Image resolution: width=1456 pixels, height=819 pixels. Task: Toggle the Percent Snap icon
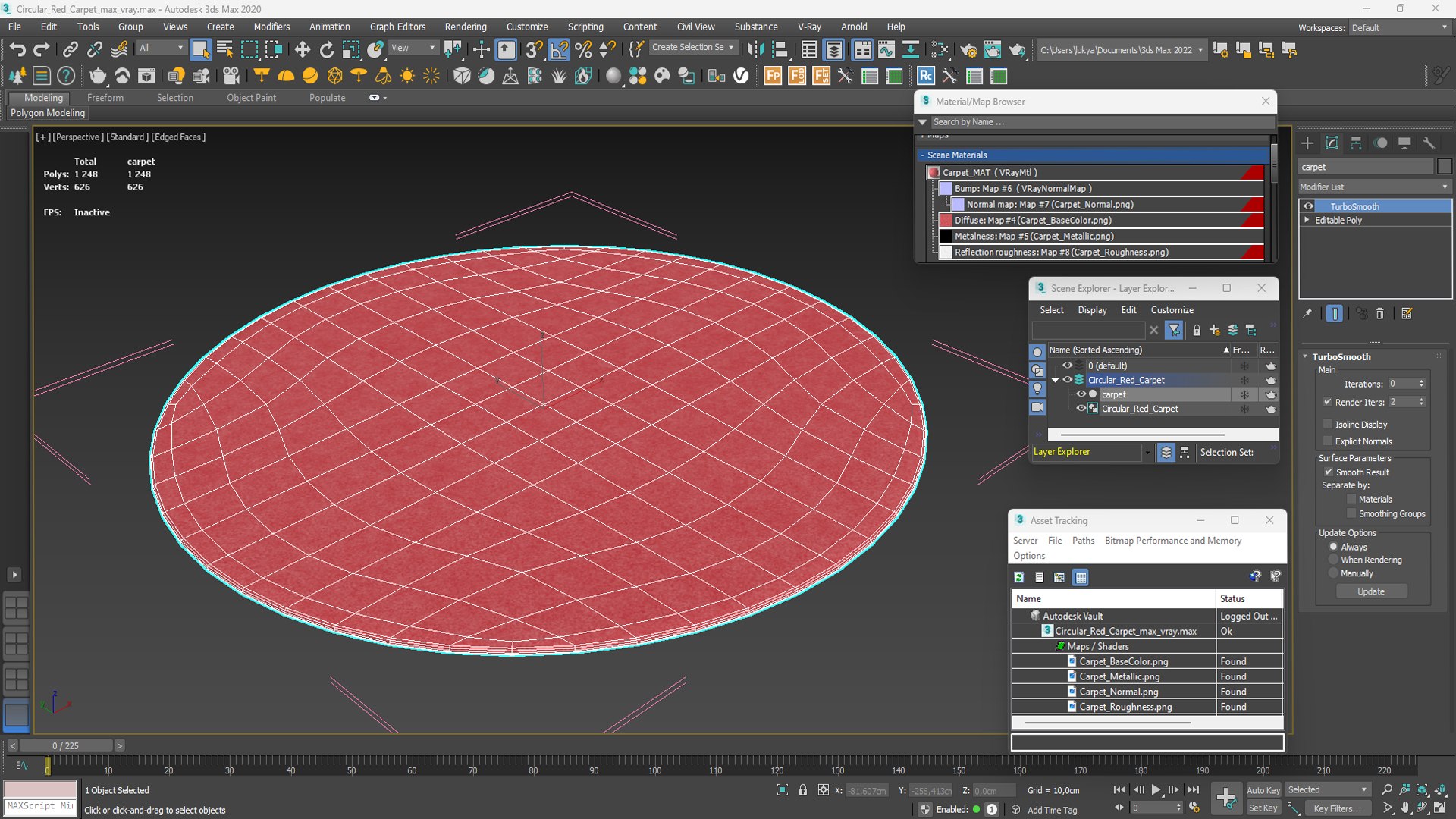pos(583,50)
